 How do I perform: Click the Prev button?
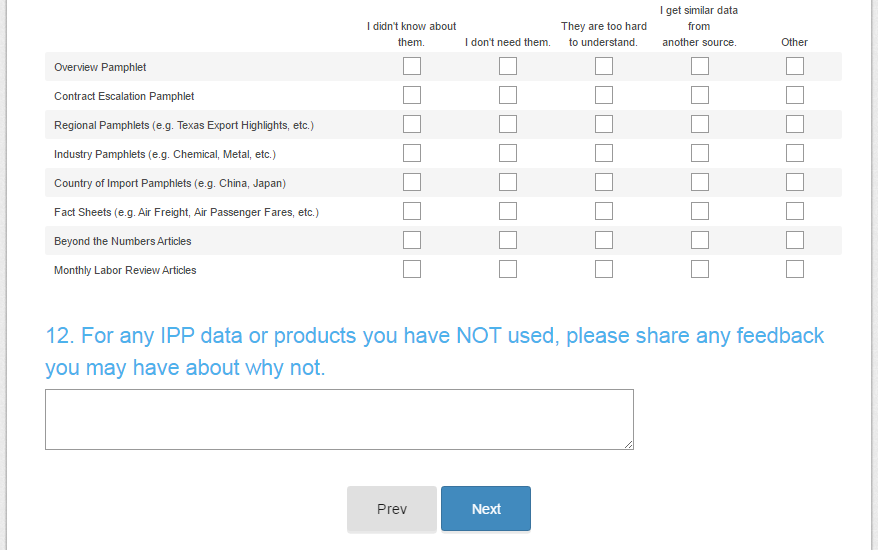(392, 509)
